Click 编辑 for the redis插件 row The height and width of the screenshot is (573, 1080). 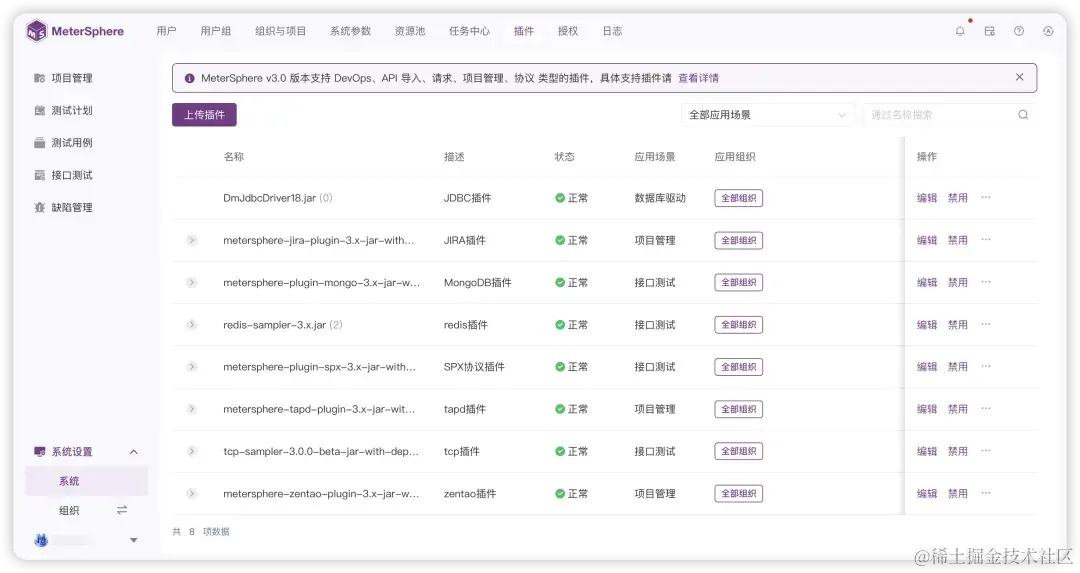[927, 324]
